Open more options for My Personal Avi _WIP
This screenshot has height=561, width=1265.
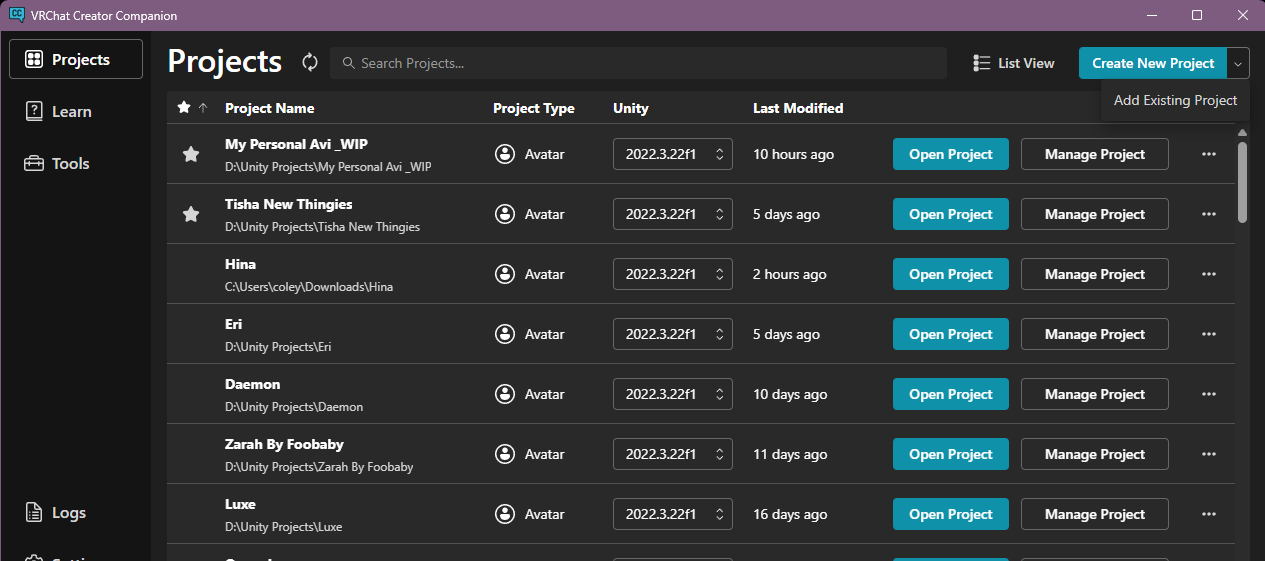[x=1208, y=154]
